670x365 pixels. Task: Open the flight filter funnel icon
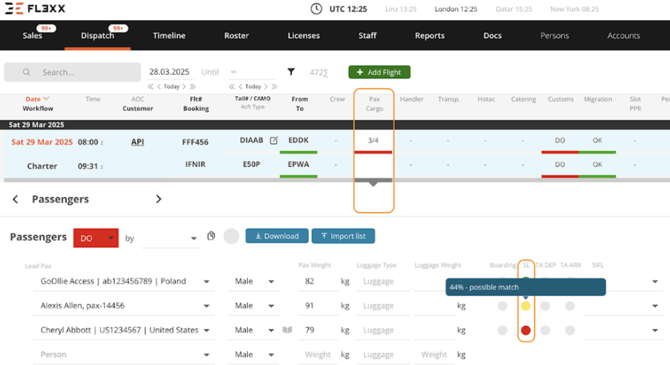tap(291, 72)
